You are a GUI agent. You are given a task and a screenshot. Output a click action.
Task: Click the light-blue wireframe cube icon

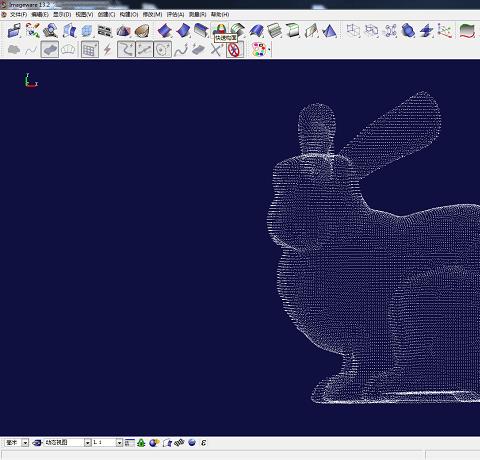click(x=87, y=31)
